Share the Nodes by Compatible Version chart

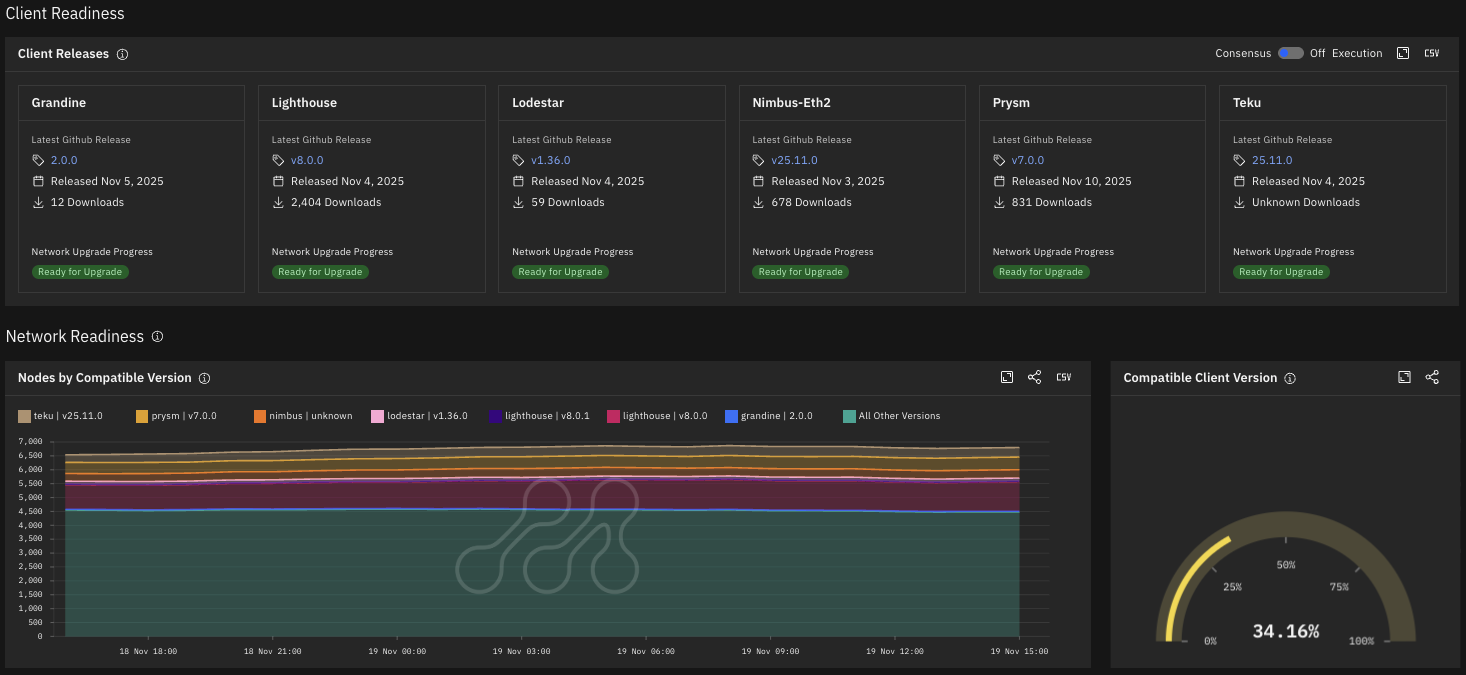tap(1035, 377)
